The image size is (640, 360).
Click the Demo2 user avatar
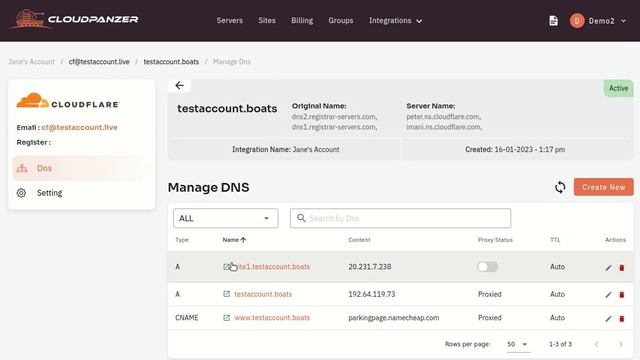pos(577,21)
